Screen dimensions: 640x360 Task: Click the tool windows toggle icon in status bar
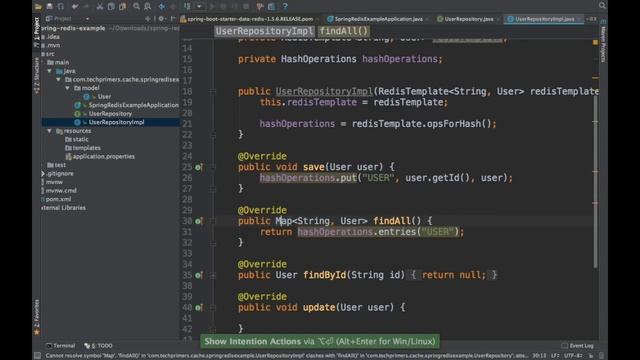pos(38,356)
